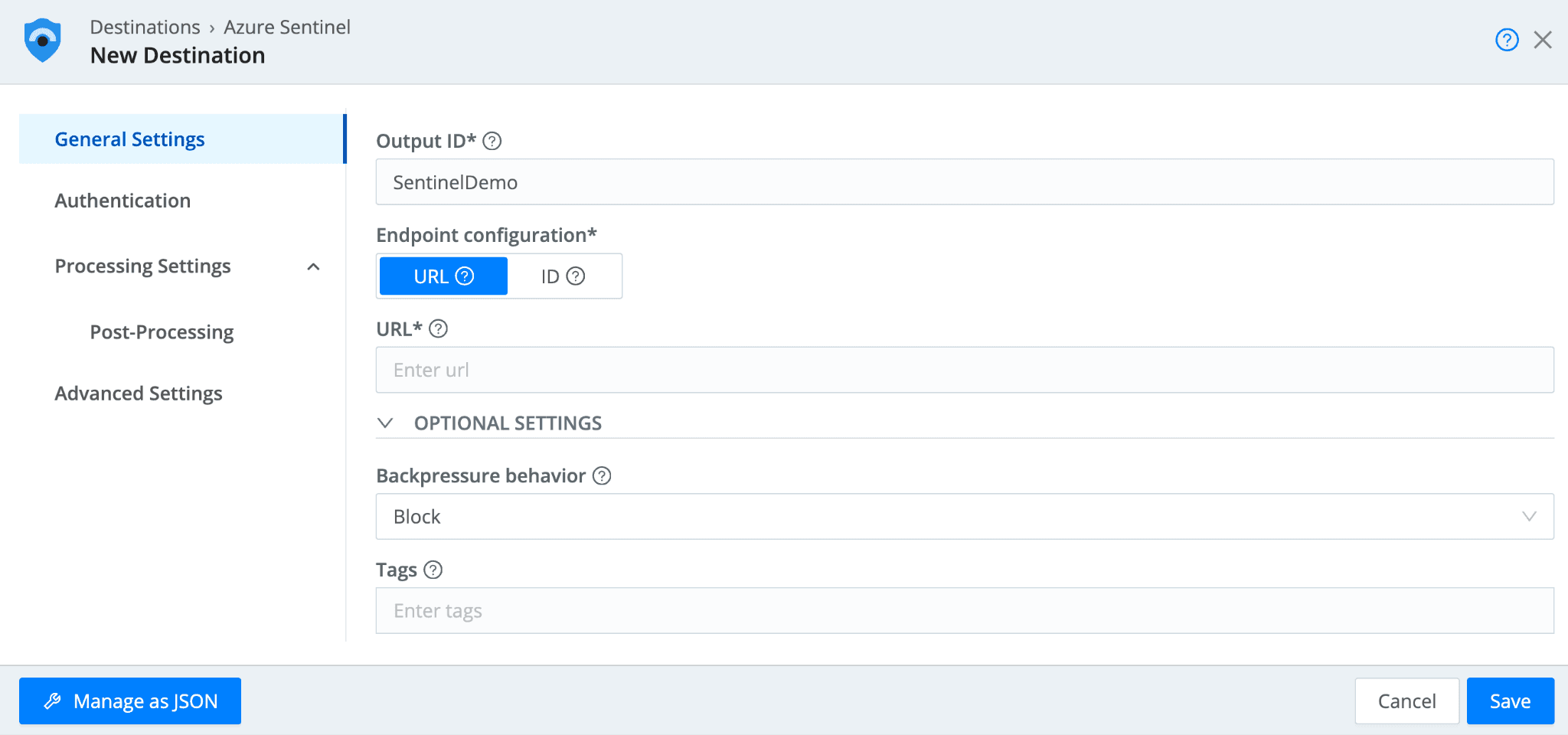Click the help icon inside the URL toggle button
The height and width of the screenshot is (735, 1568).
465,276
